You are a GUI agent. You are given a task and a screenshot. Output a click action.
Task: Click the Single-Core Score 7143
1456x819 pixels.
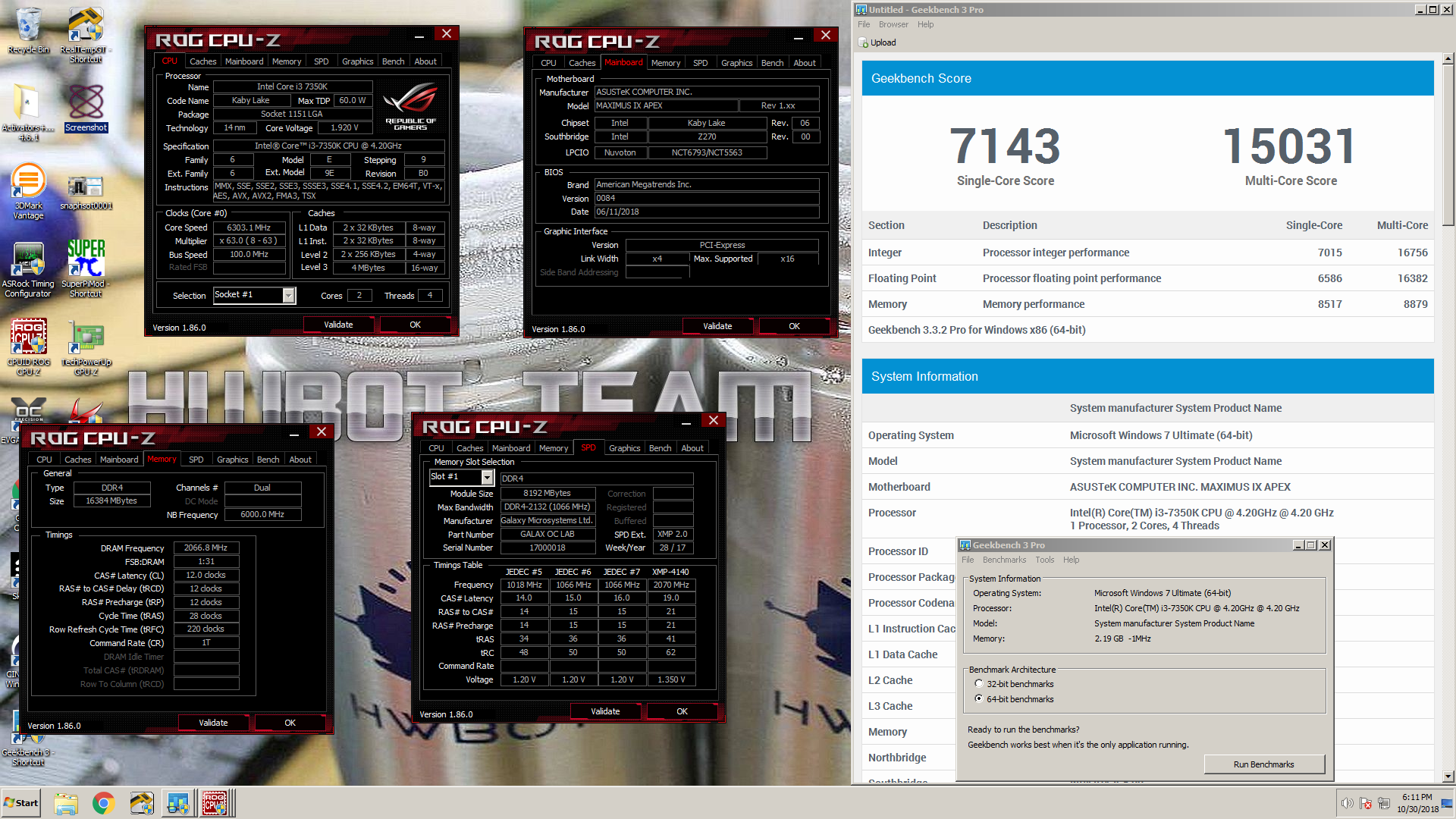1005,146
